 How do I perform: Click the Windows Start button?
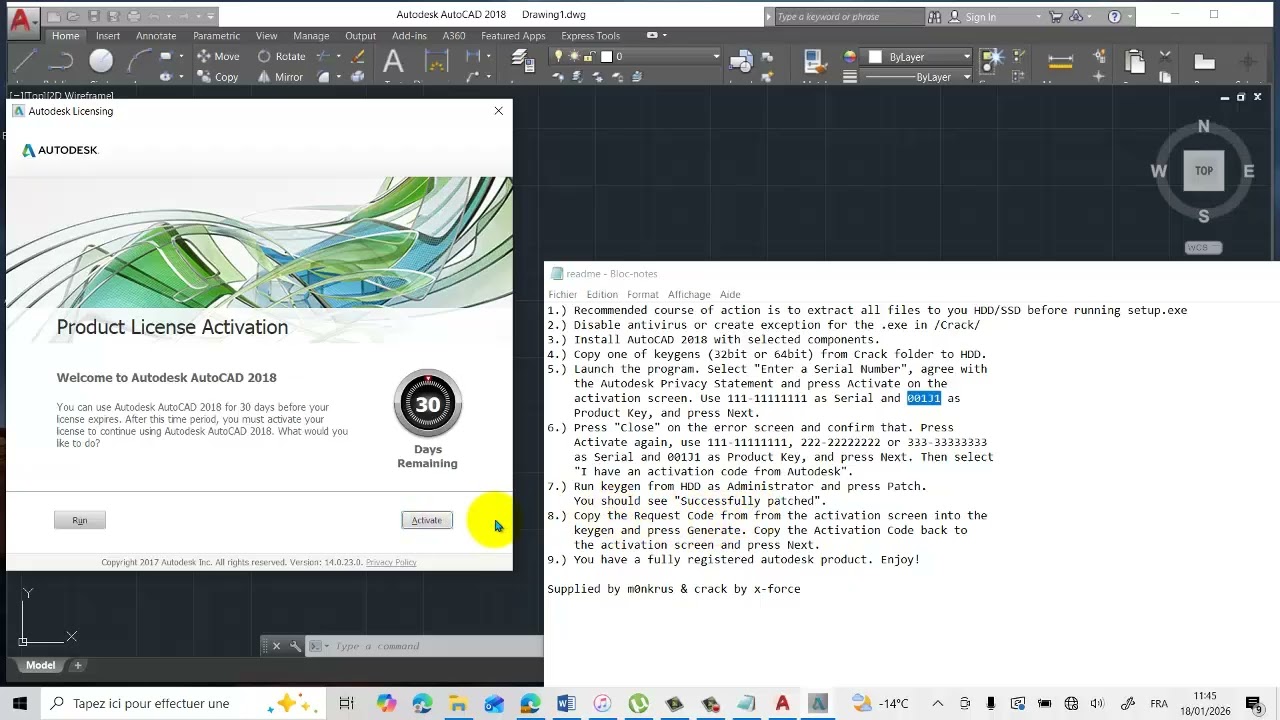[x=20, y=703]
